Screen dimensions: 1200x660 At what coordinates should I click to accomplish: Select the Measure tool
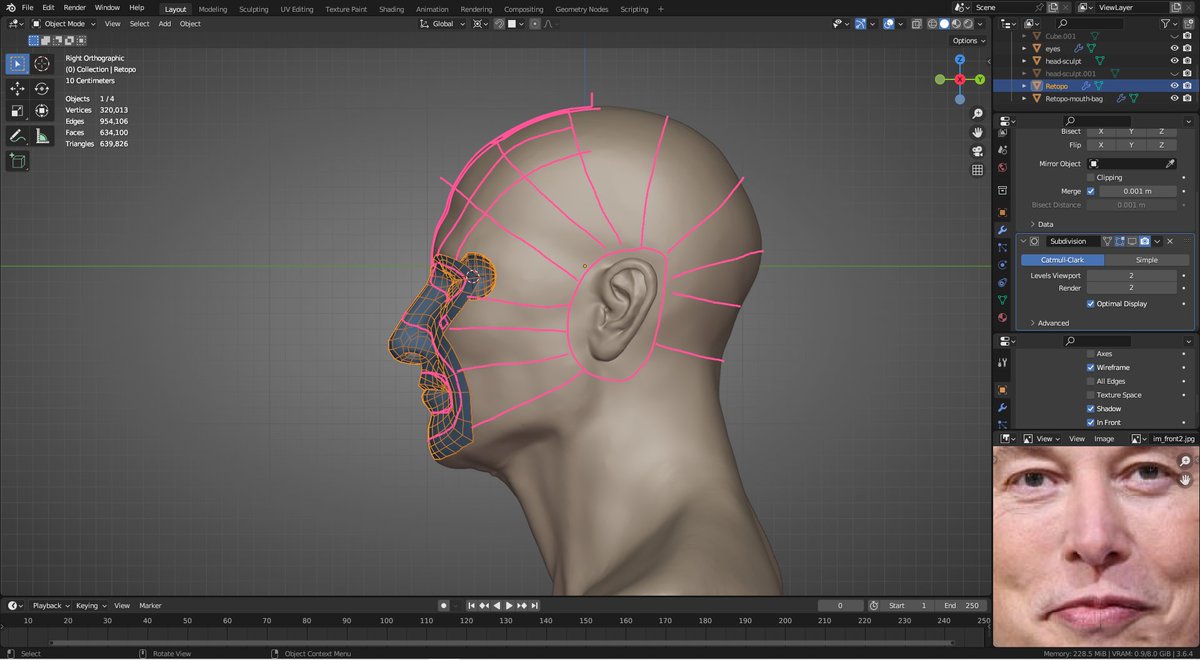tap(42, 135)
